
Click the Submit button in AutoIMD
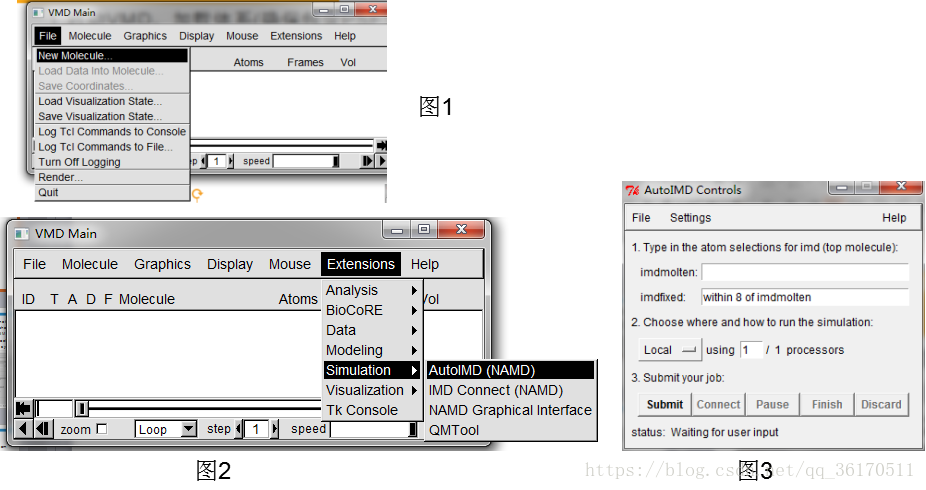[665, 404]
